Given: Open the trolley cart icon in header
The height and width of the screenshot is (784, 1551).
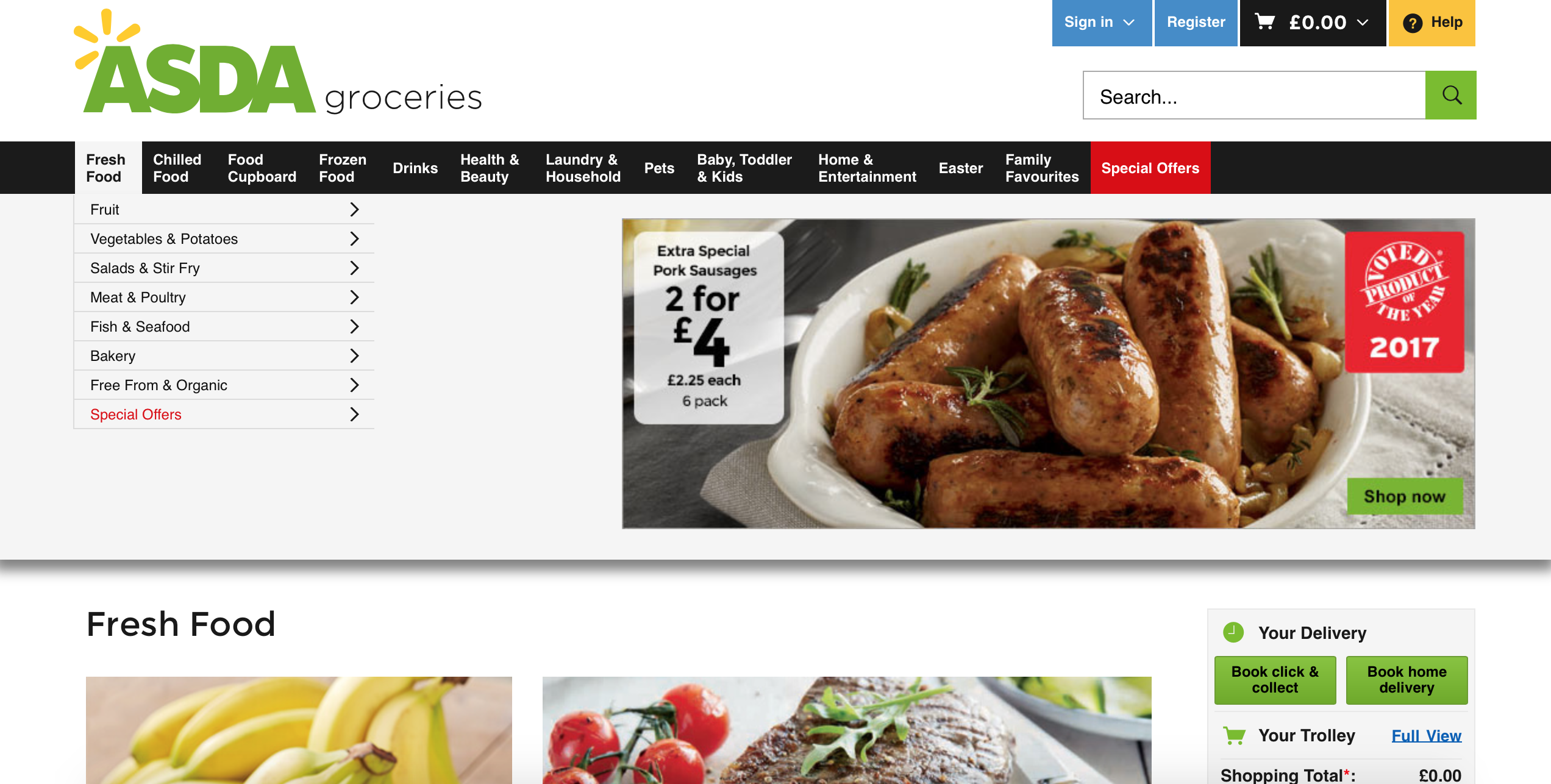Looking at the screenshot, I should tap(1265, 23).
